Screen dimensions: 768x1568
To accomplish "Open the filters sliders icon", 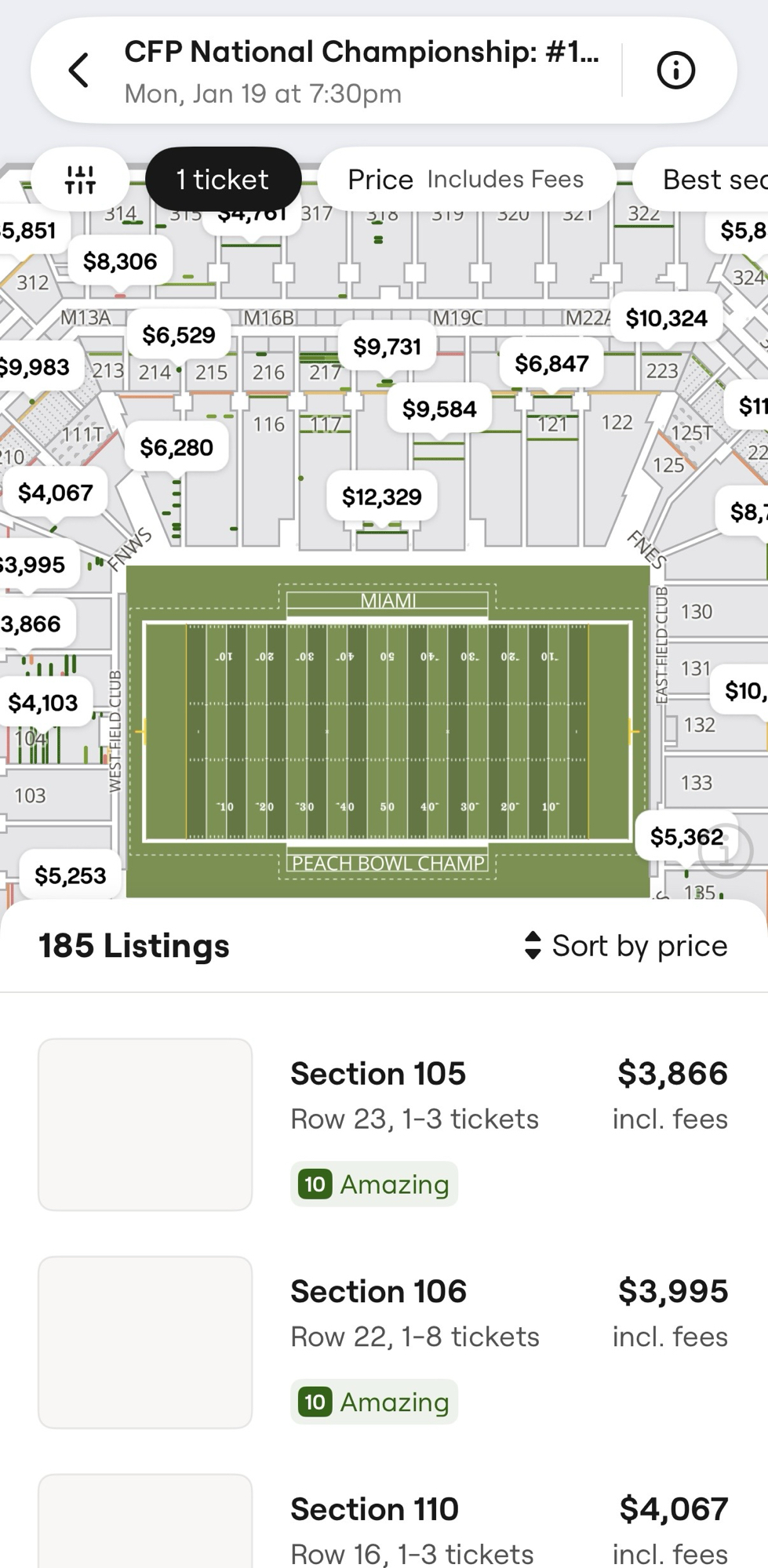I will click(80, 180).
